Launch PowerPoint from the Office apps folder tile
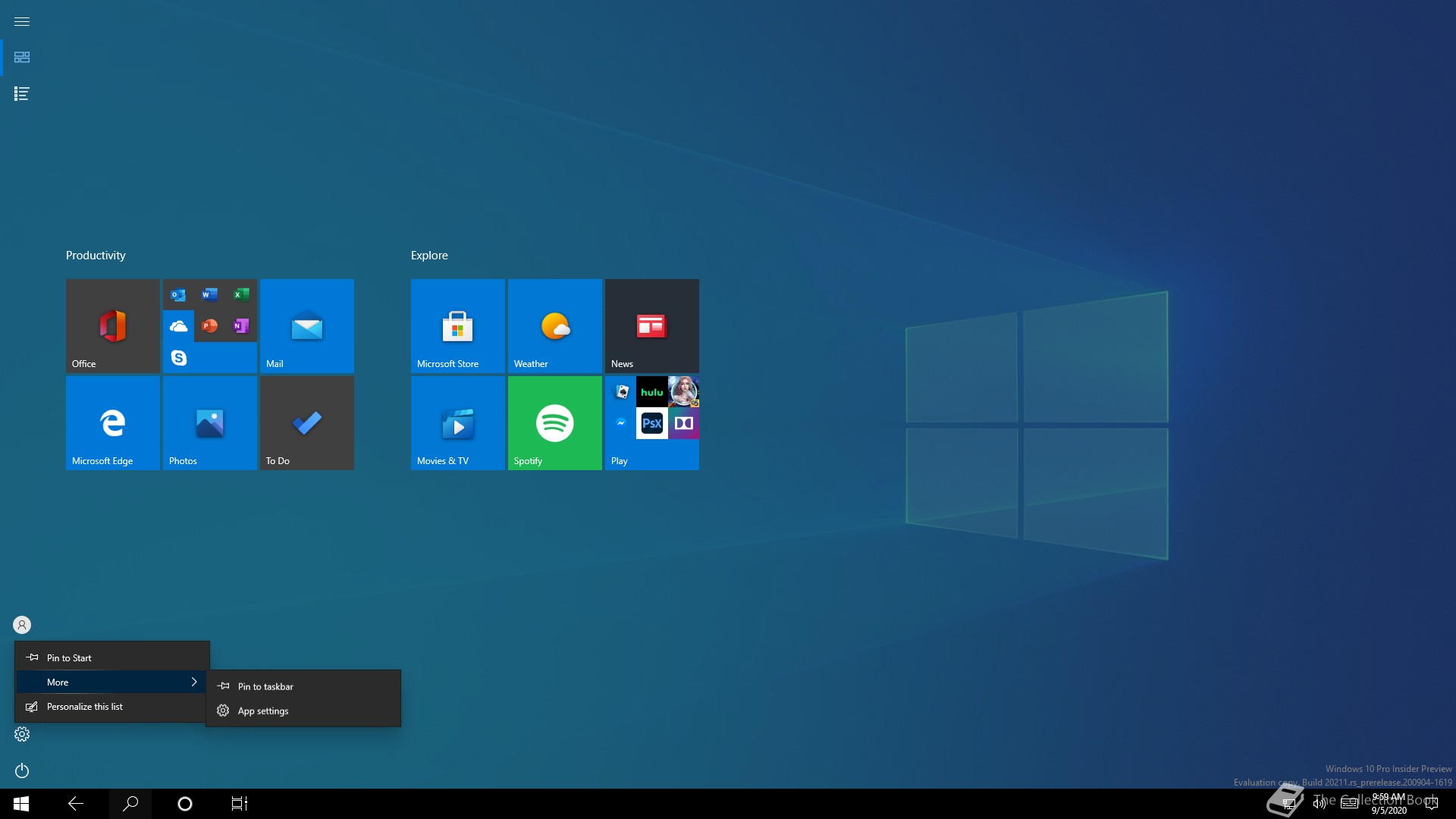The image size is (1456, 819). (x=210, y=326)
